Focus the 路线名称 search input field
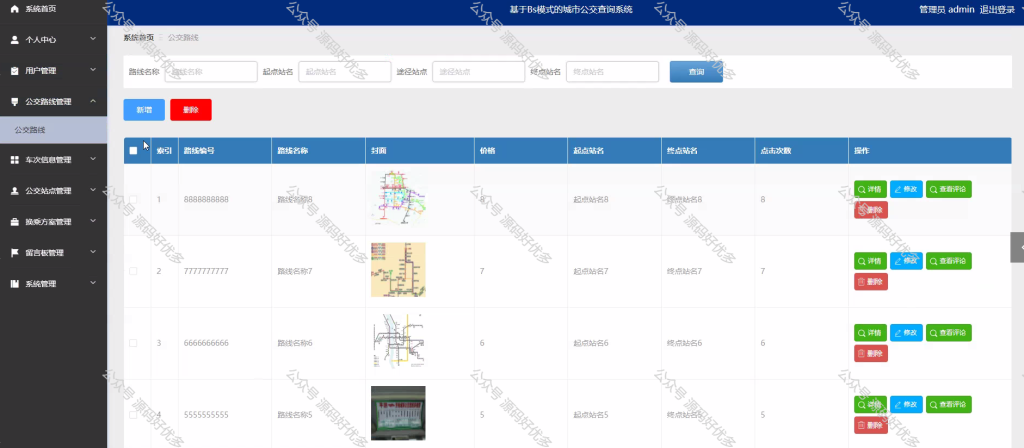This screenshot has height=448, width=1024. click(211, 72)
